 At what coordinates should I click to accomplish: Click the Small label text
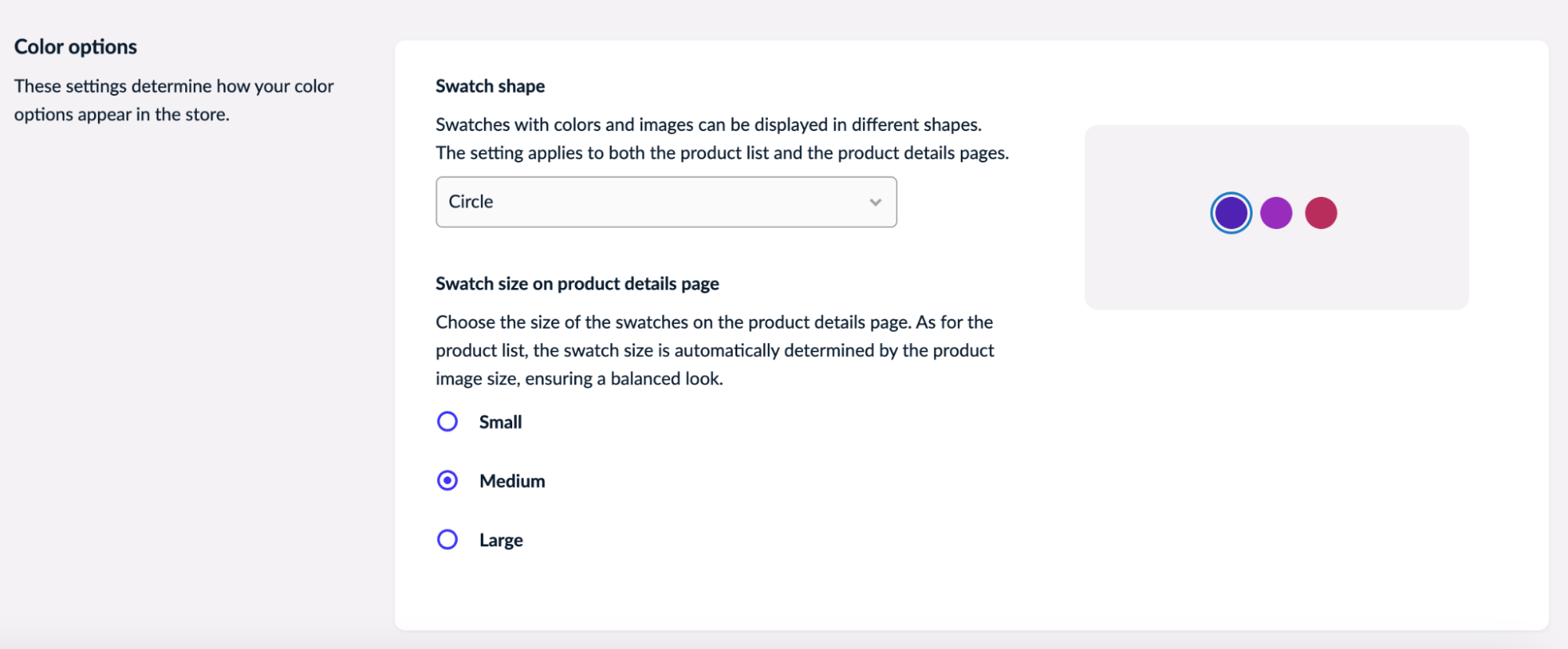pos(500,421)
